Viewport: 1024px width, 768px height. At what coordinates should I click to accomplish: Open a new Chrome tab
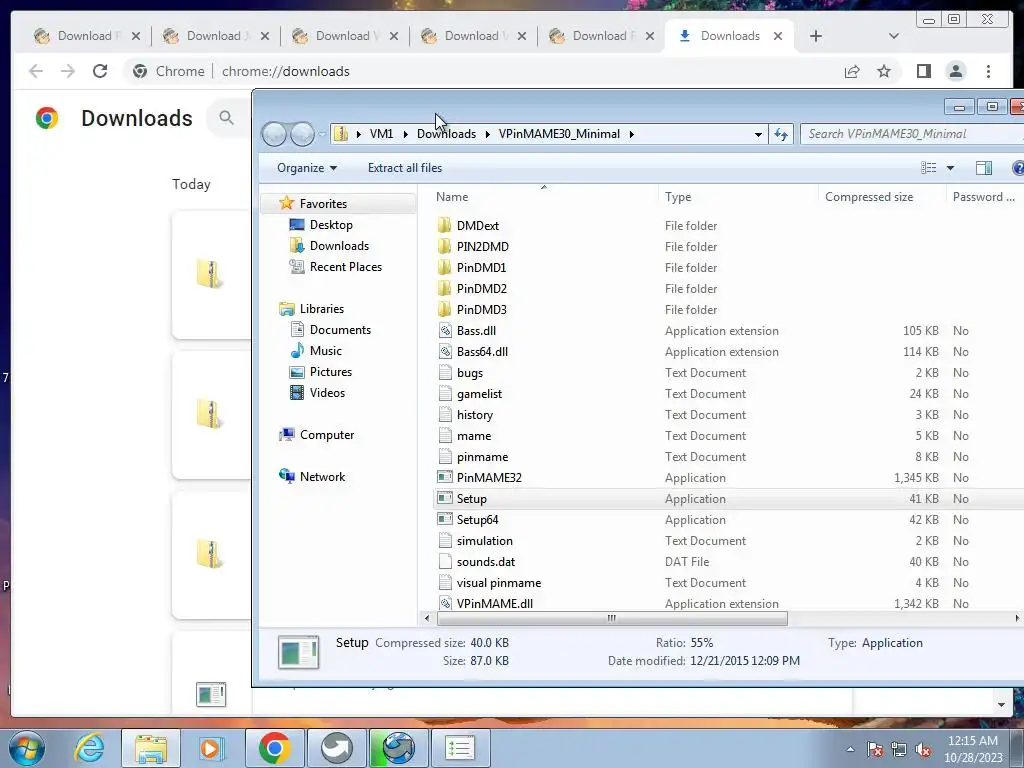click(x=815, y=36)
